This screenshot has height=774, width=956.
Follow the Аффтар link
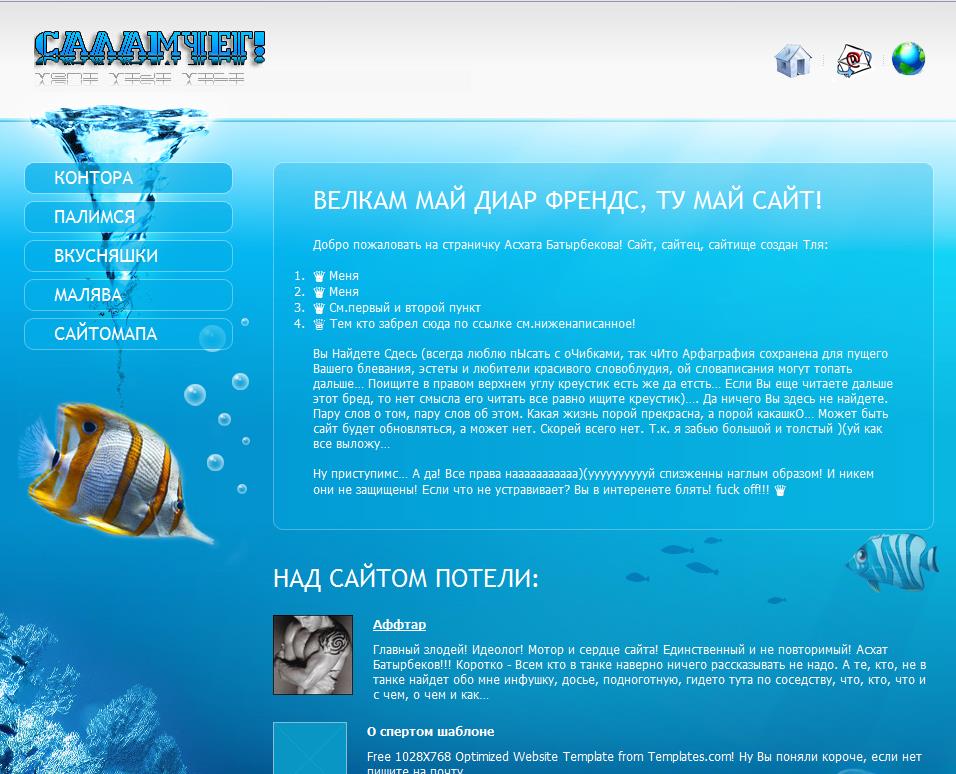click(399, 625)
